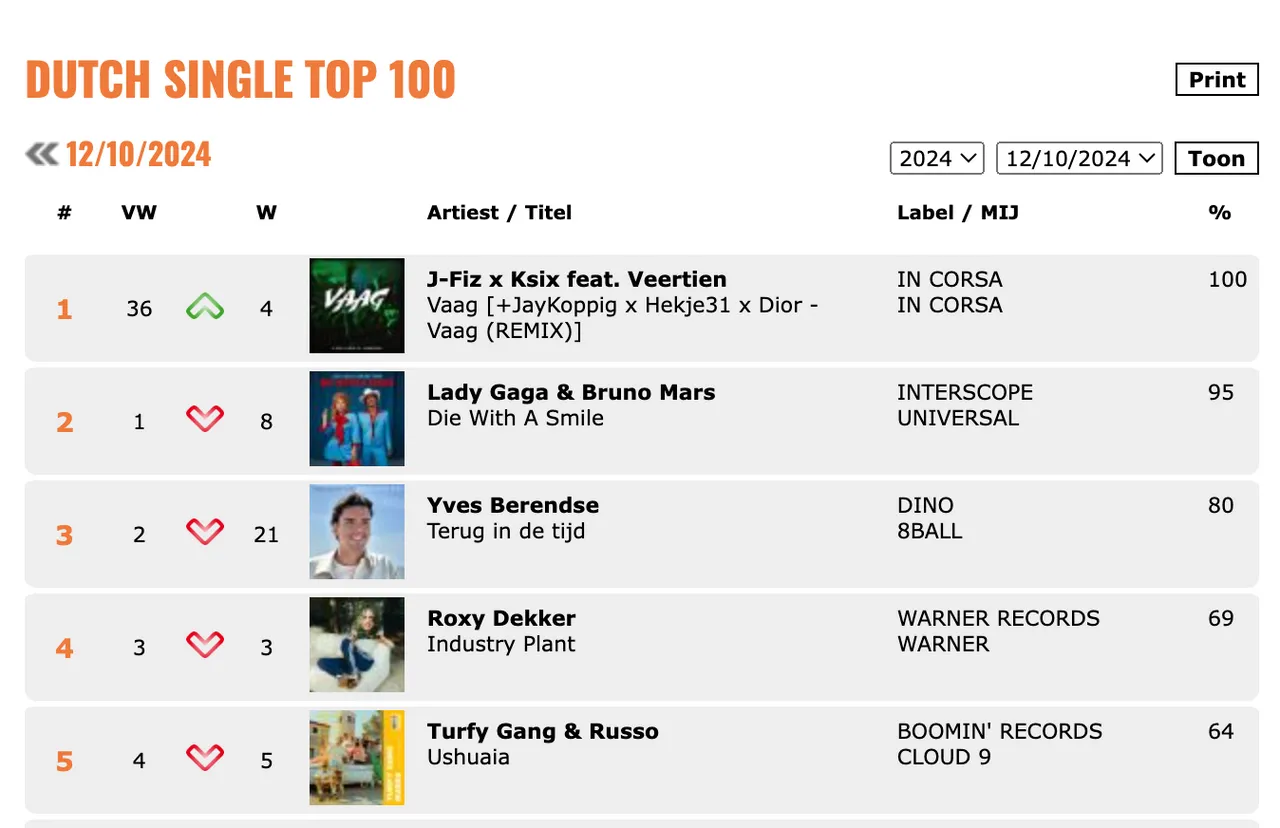This screenshot has width=1280, height=828.
Task: Go to previous week using double-arrow icon
Action: pos(42,154)
